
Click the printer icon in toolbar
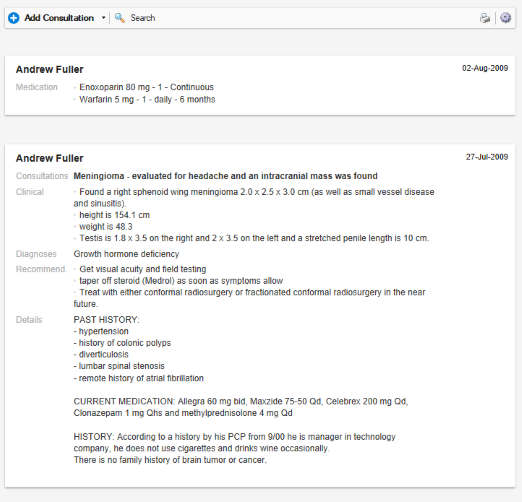click(x=485, y=18)
